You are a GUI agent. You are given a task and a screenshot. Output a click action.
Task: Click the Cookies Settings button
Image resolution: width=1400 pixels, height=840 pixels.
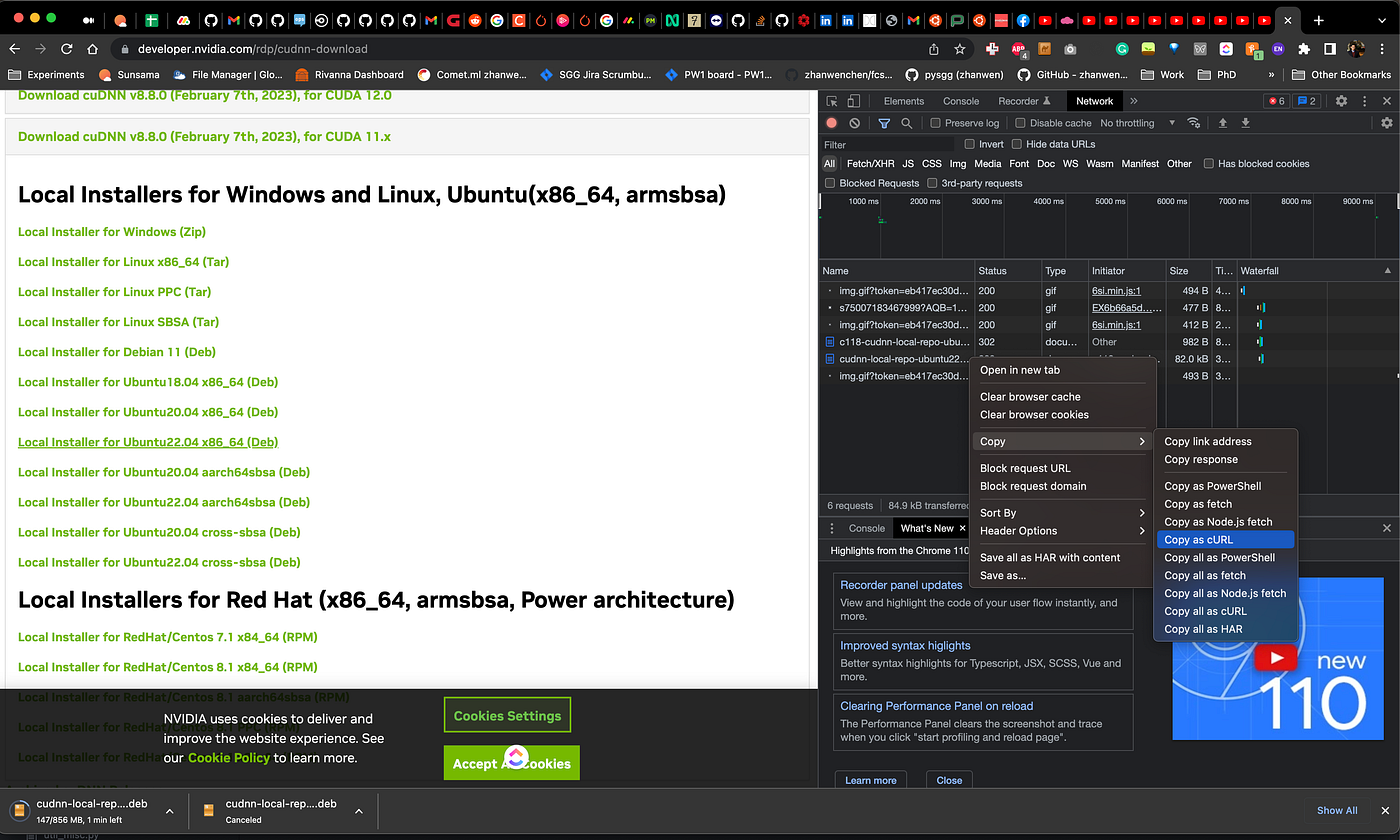coord(507,716)
